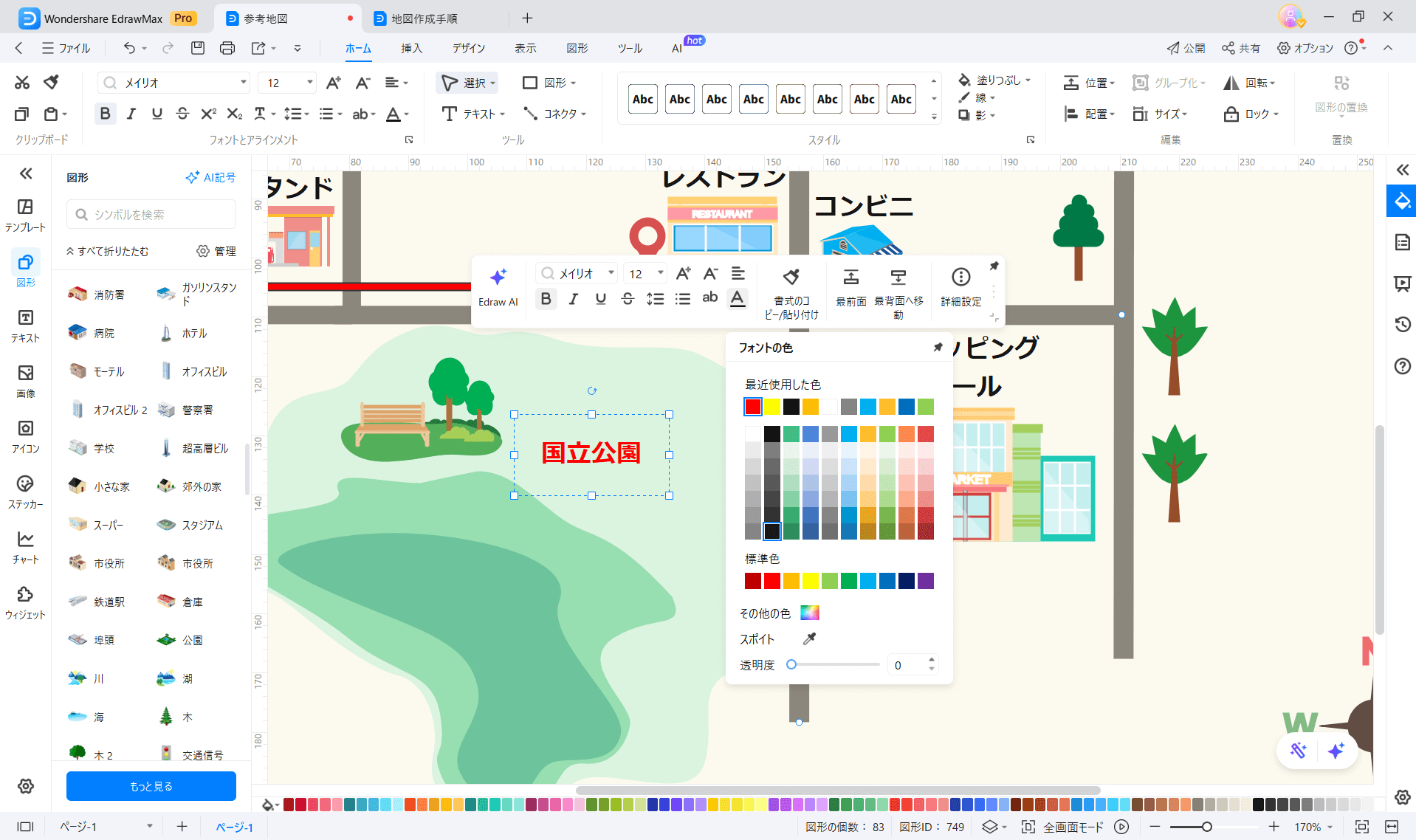Image resolution: width=1416 pixels, height=840 pixels.
Task: Switch to the デザイン ribbon tab
Action: [x=468, y=48]
